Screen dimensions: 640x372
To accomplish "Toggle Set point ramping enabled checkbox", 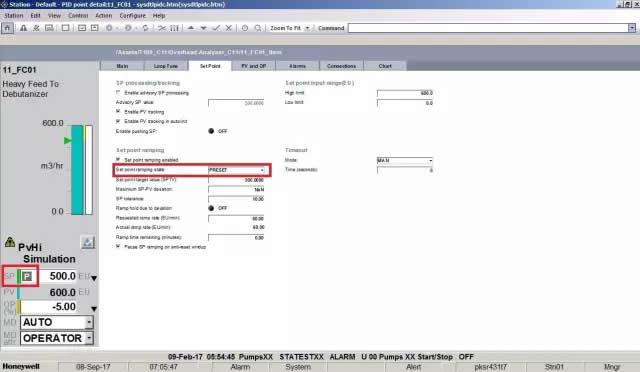I will pyautogui.click(x=118, y=160).
